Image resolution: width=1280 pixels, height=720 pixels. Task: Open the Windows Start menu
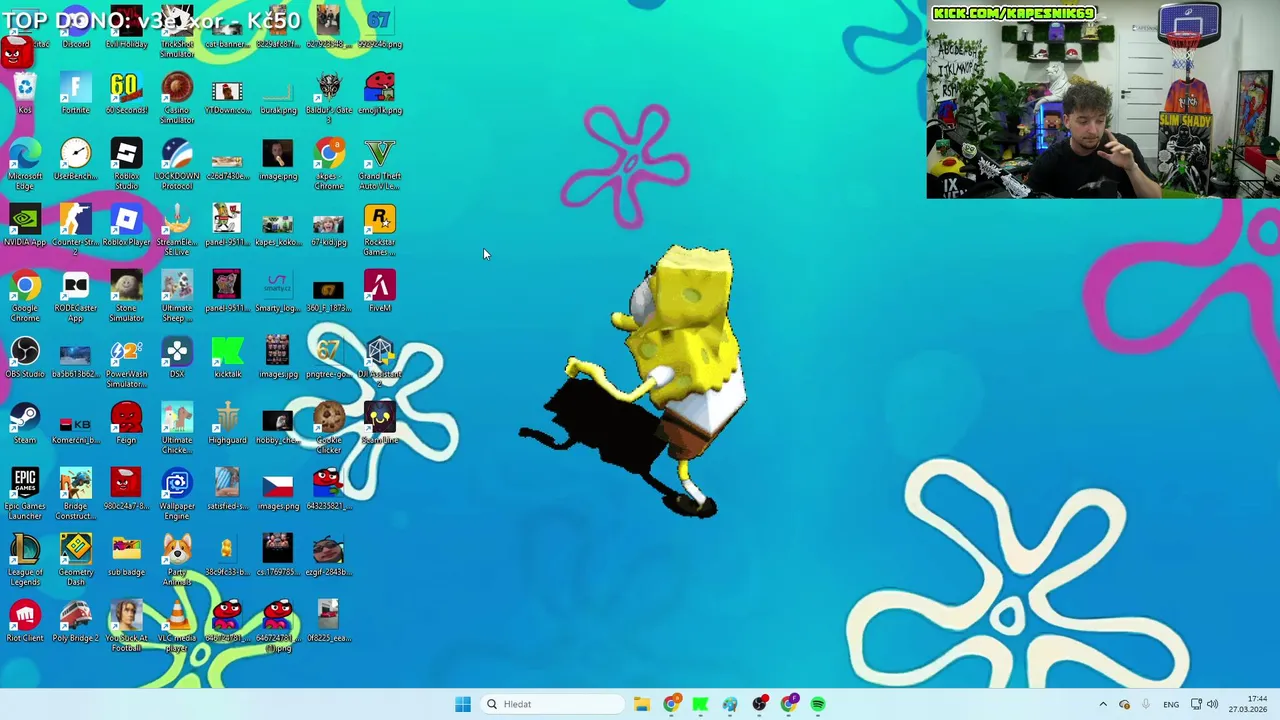[x=462, y=704]
